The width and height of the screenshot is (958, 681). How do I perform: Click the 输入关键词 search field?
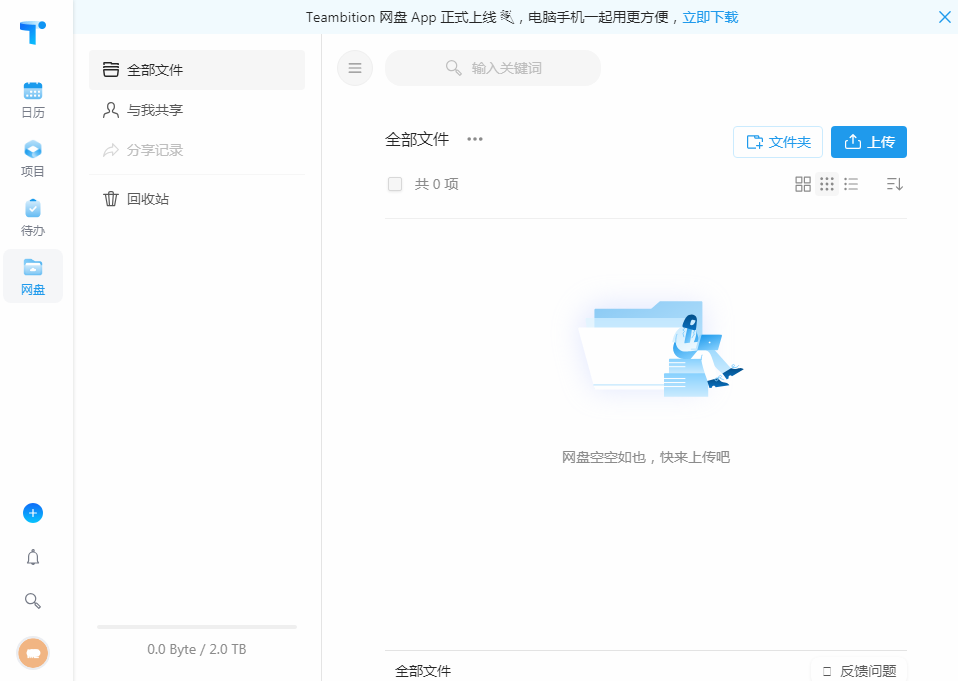click(x=493, y=68)
